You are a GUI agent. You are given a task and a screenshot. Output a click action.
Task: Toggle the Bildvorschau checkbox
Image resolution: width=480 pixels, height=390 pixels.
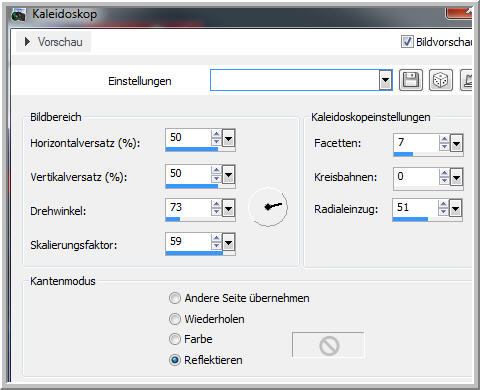coord(407,42)
